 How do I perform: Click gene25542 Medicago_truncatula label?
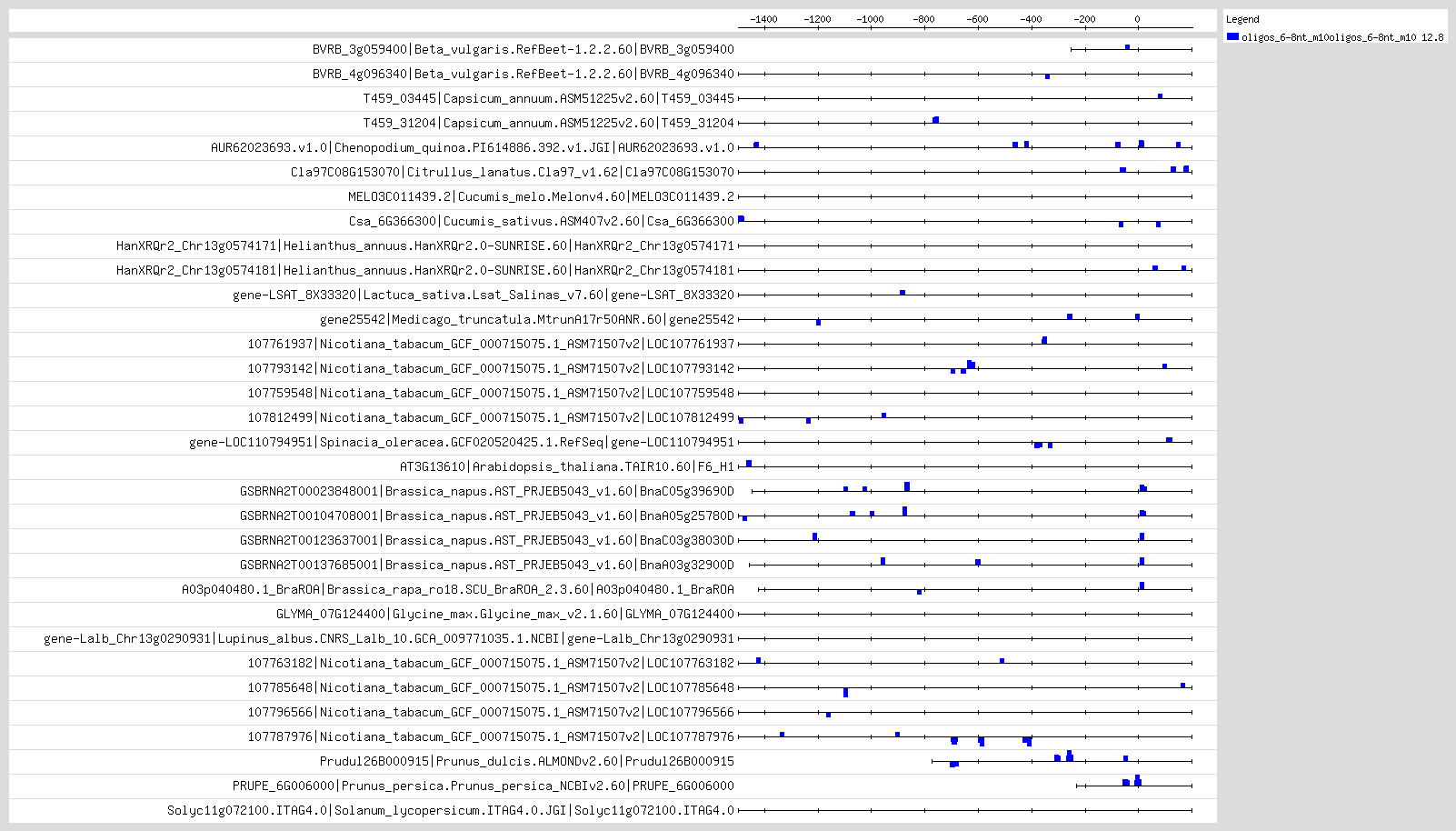[527, 319]
